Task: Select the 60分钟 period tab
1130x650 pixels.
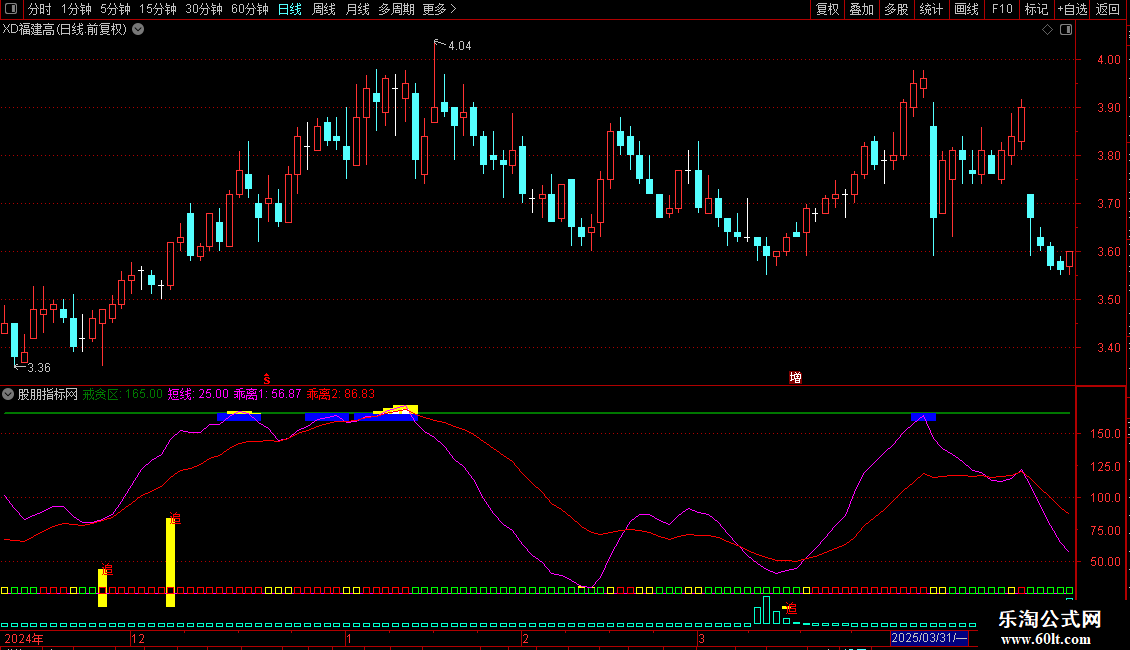Action: (249, 9)
